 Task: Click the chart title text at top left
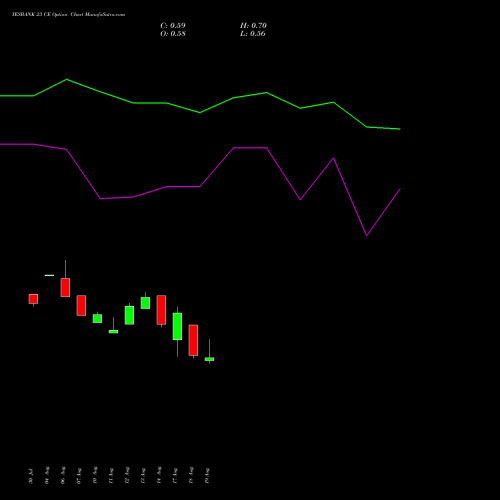[69, 15]
